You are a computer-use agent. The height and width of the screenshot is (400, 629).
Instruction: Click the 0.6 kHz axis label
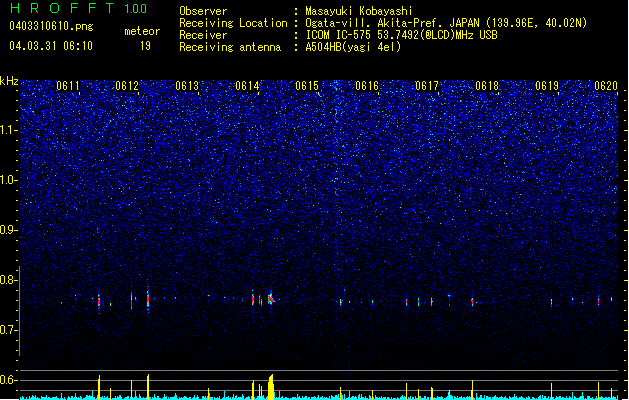pyautogui.click(x=9, y=380)
